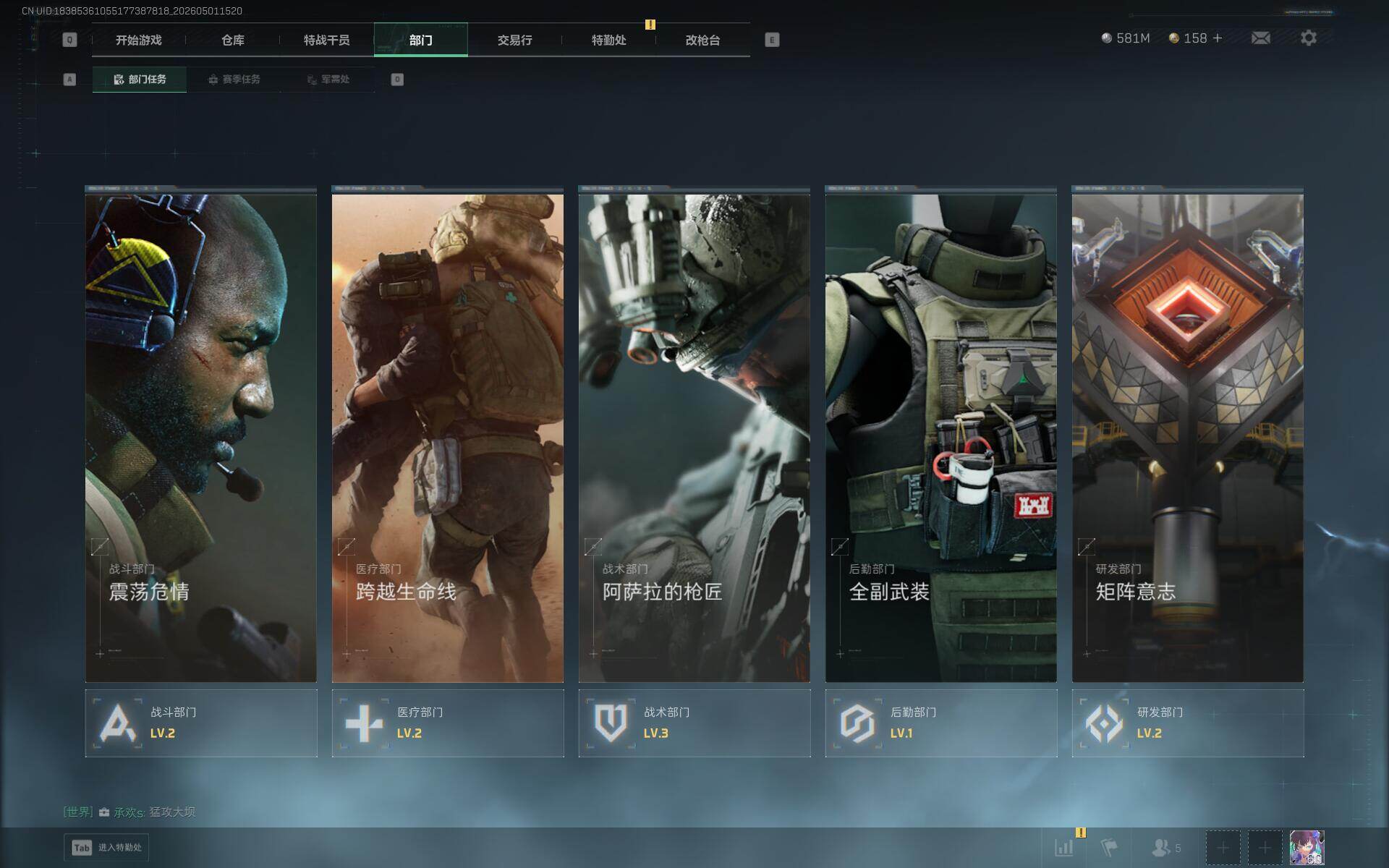Select the 研发部门 diamond icon

point(1104,723)
